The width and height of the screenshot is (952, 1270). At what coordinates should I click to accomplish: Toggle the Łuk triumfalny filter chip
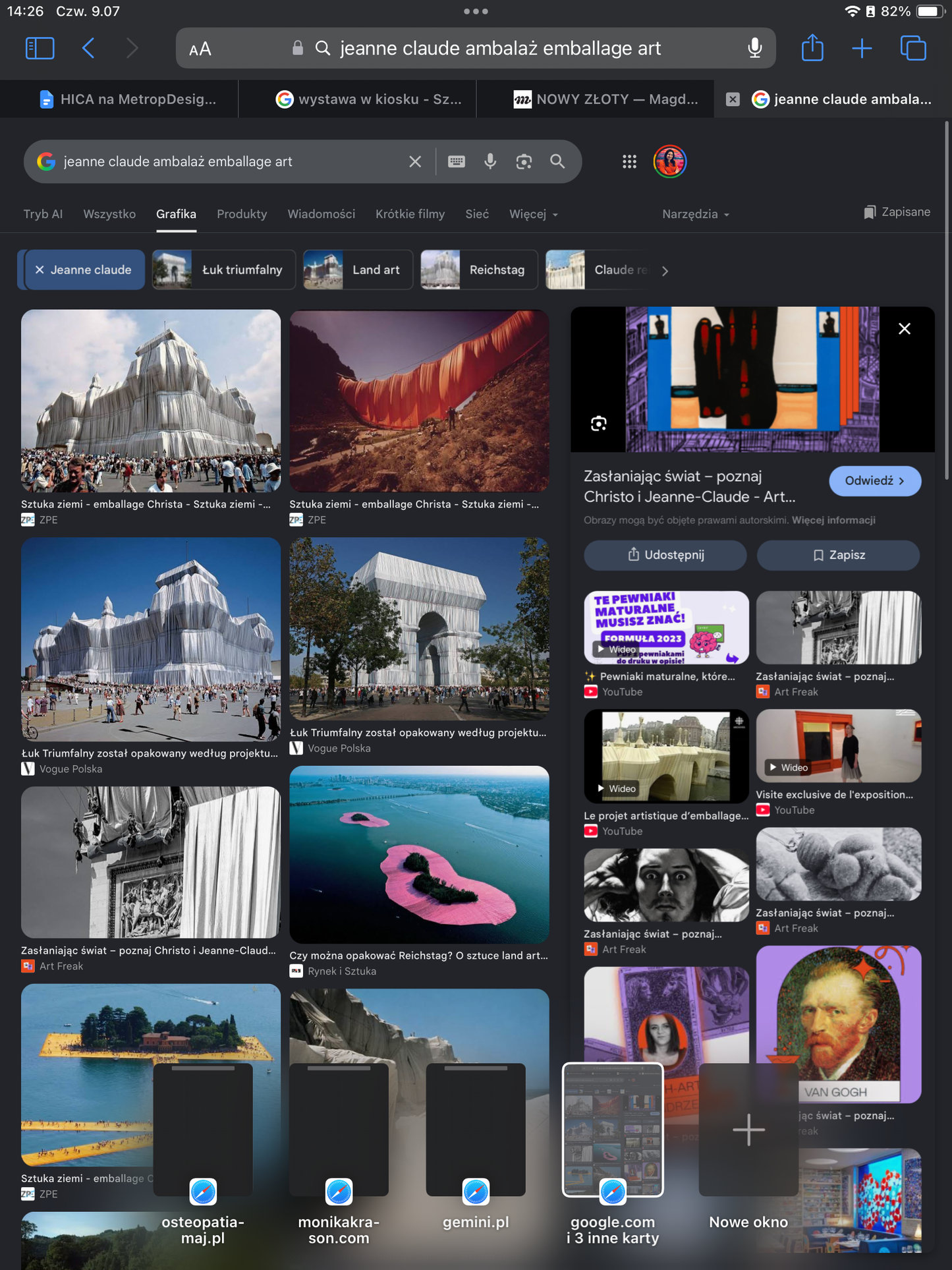coord(223,270)
